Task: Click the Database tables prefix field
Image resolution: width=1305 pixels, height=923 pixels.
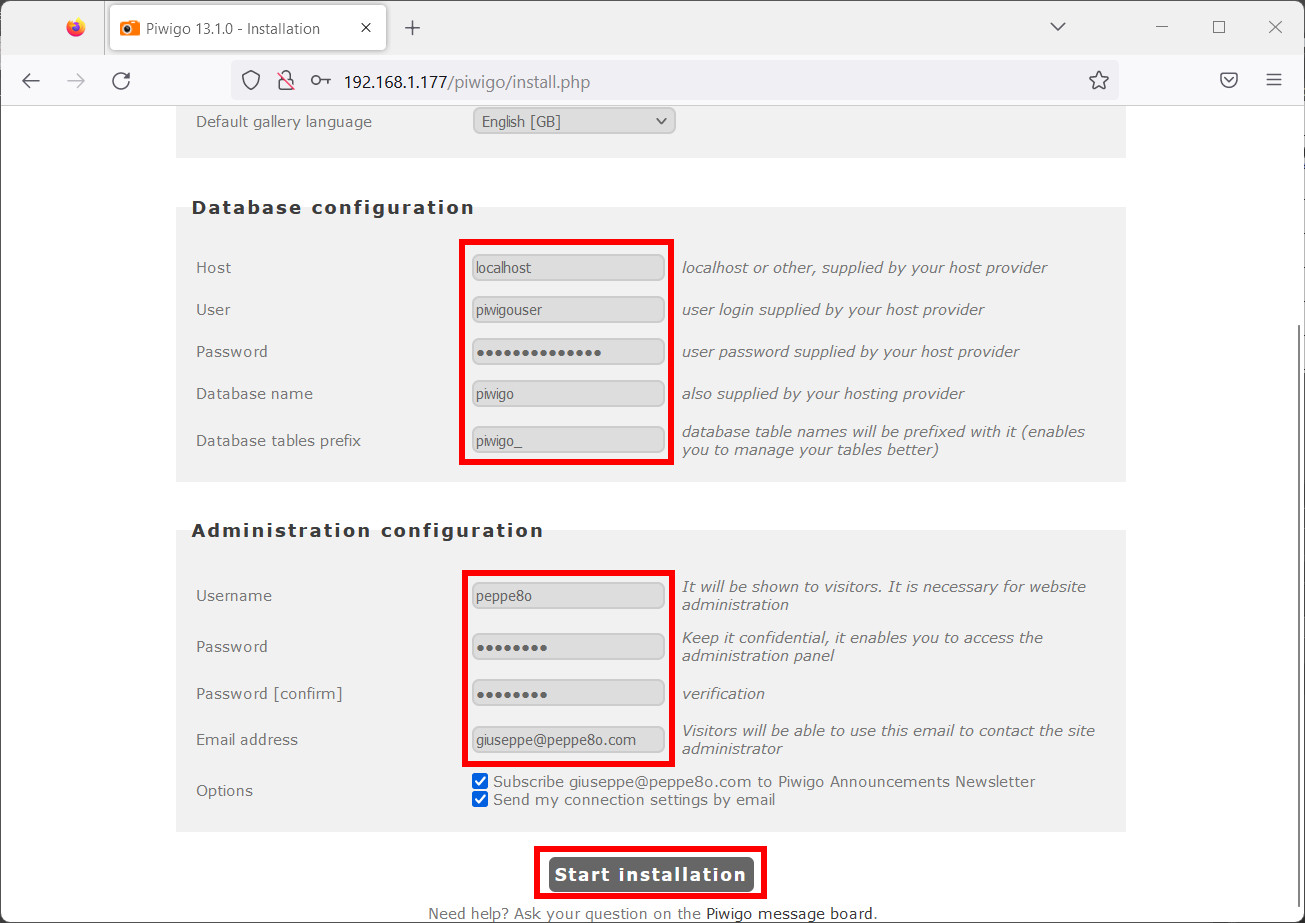Action: coord(568,440)
